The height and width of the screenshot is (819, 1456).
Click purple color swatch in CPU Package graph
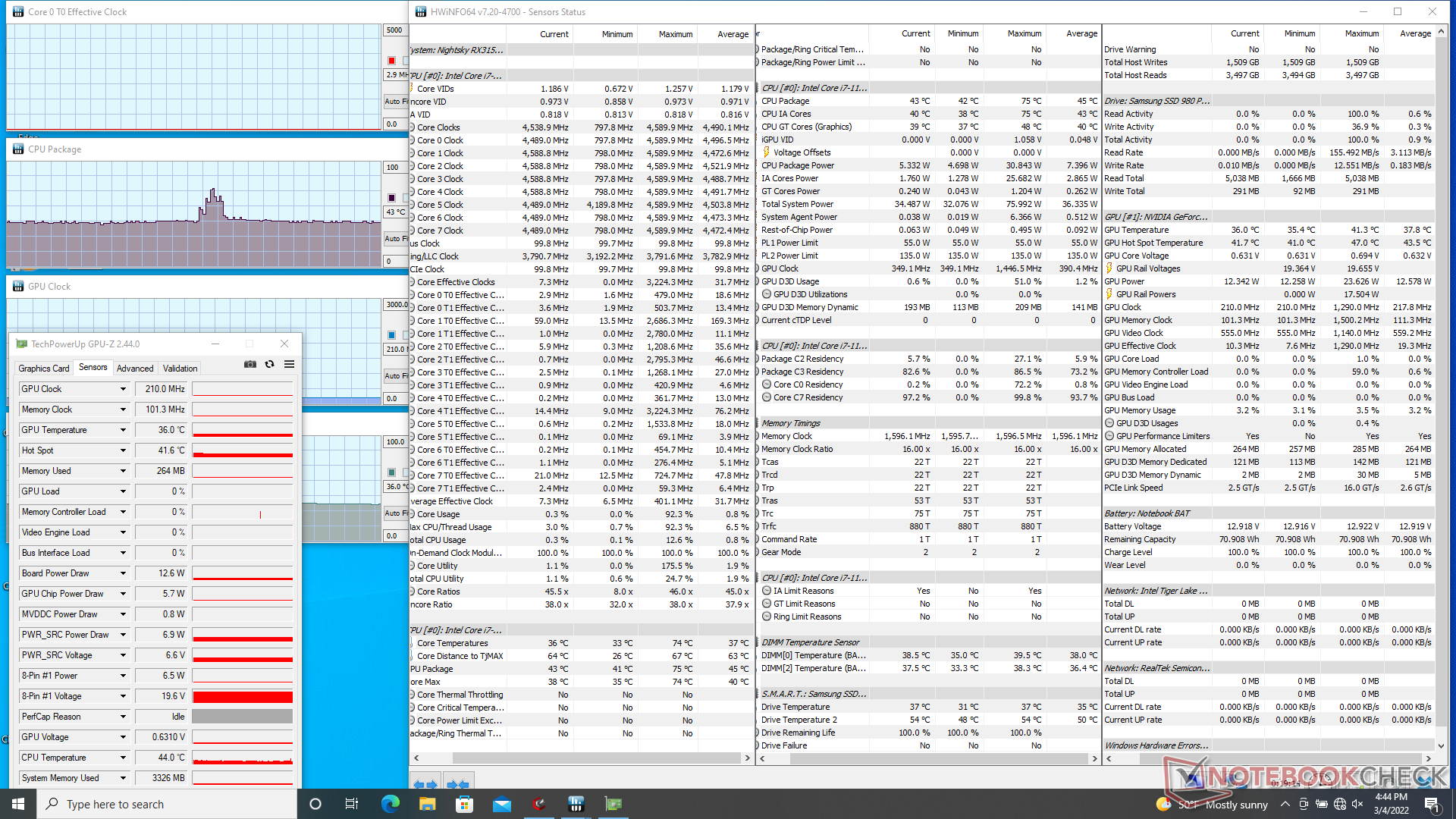tap(391, 198)
